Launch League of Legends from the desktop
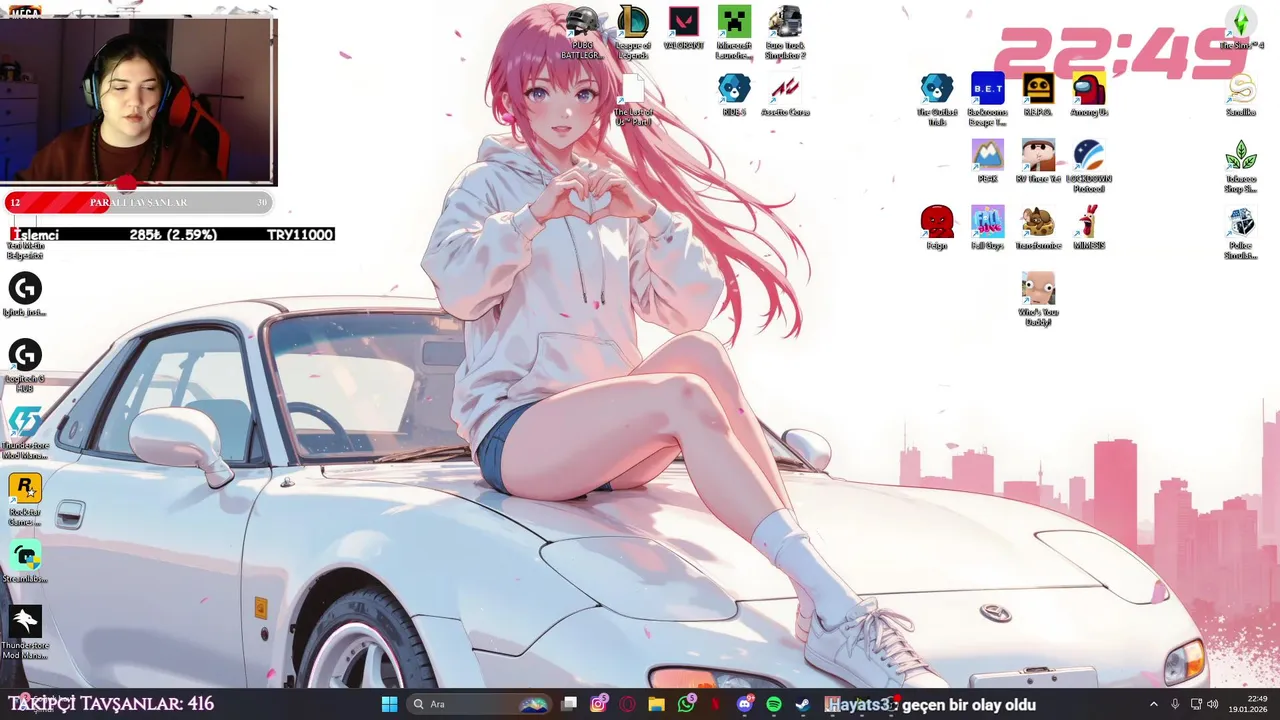 coord(633,32)
